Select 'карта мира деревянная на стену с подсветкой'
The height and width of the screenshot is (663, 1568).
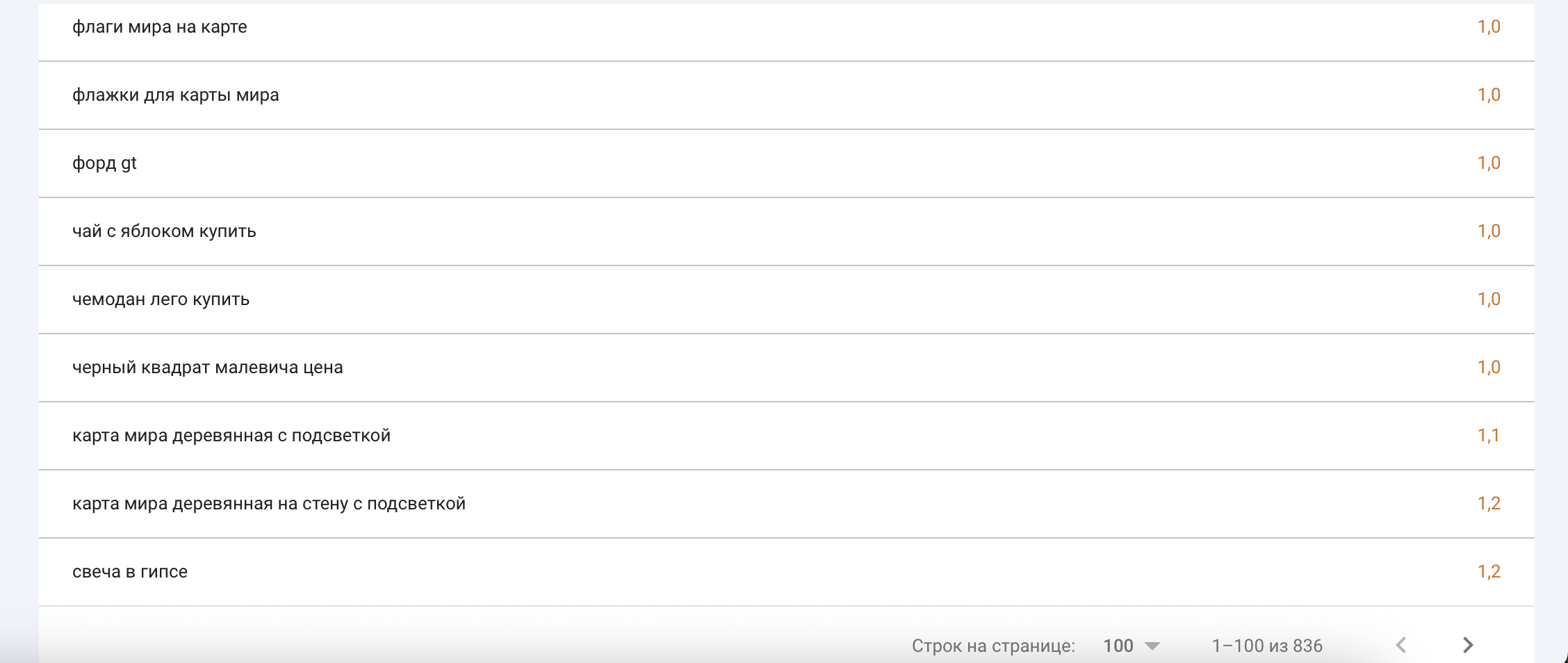(x=269, y=504)
